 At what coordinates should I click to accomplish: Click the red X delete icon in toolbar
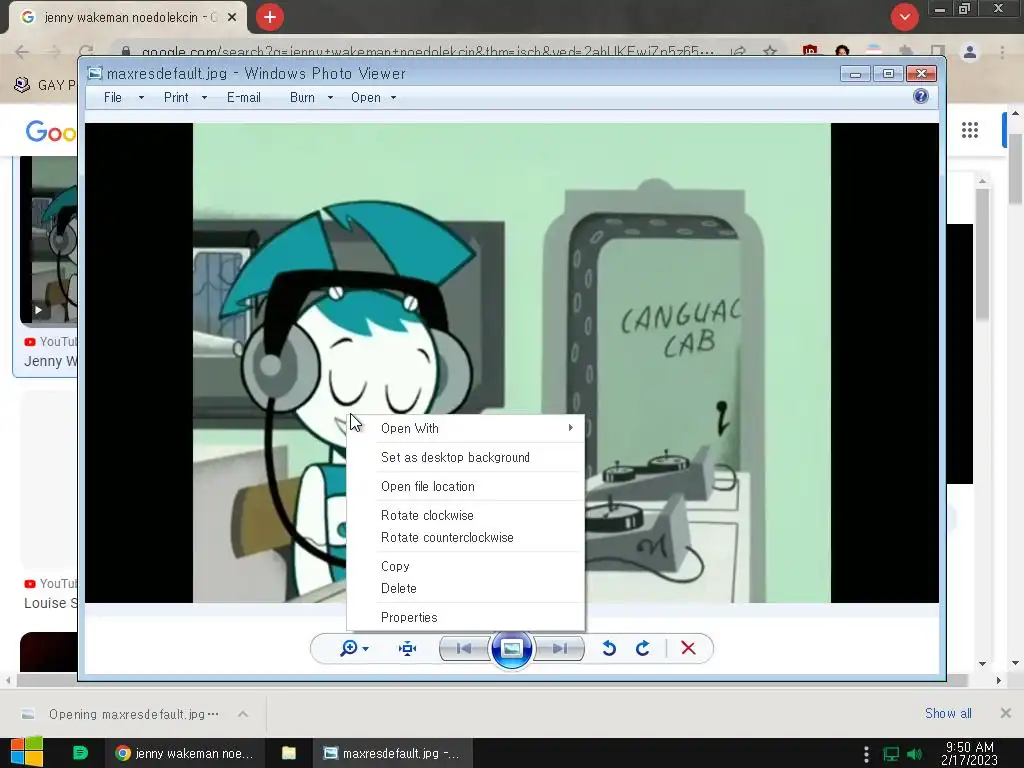(x=688, y=648)
